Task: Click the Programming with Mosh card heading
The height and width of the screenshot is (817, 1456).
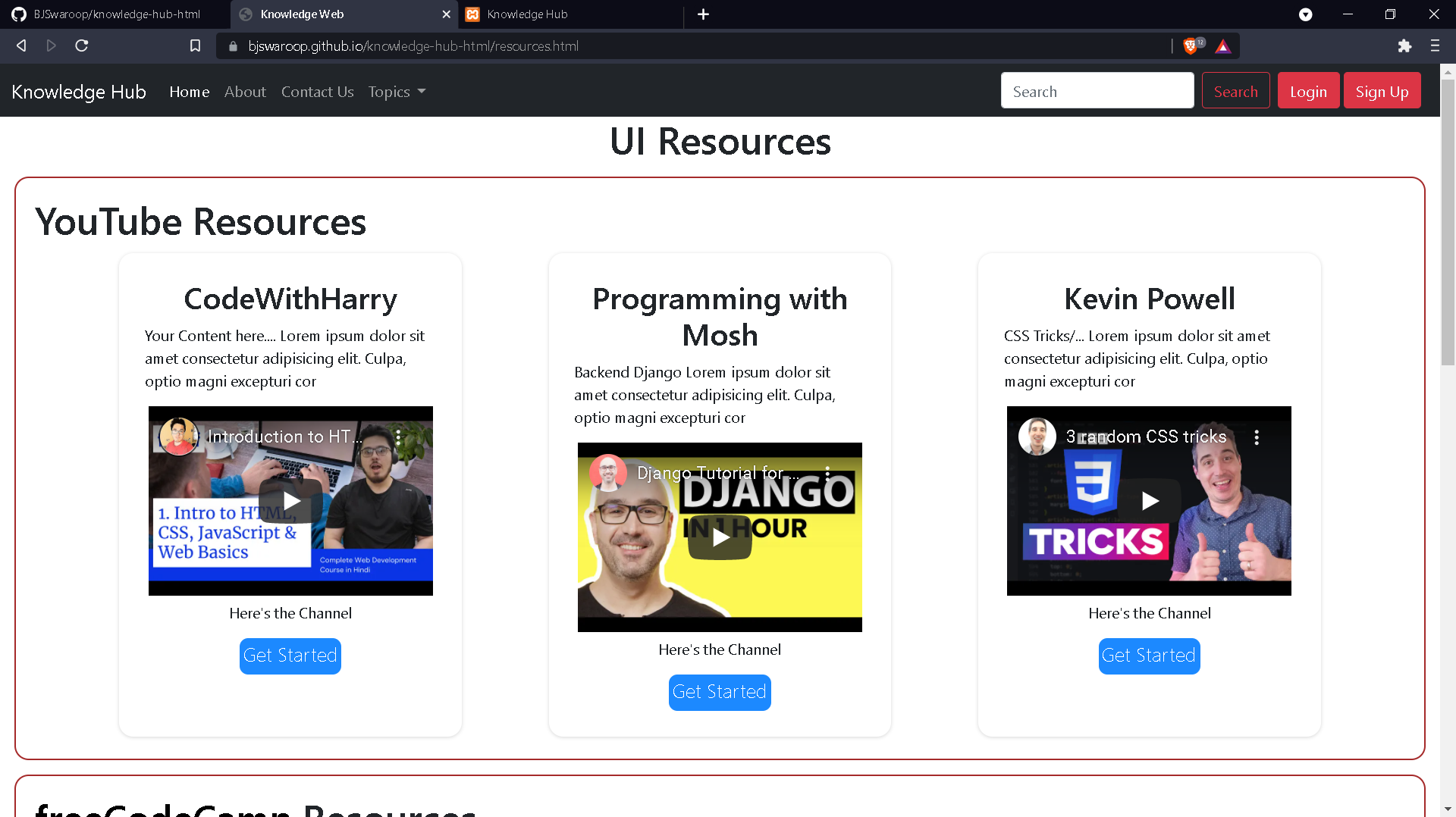Action: point(720,317)
